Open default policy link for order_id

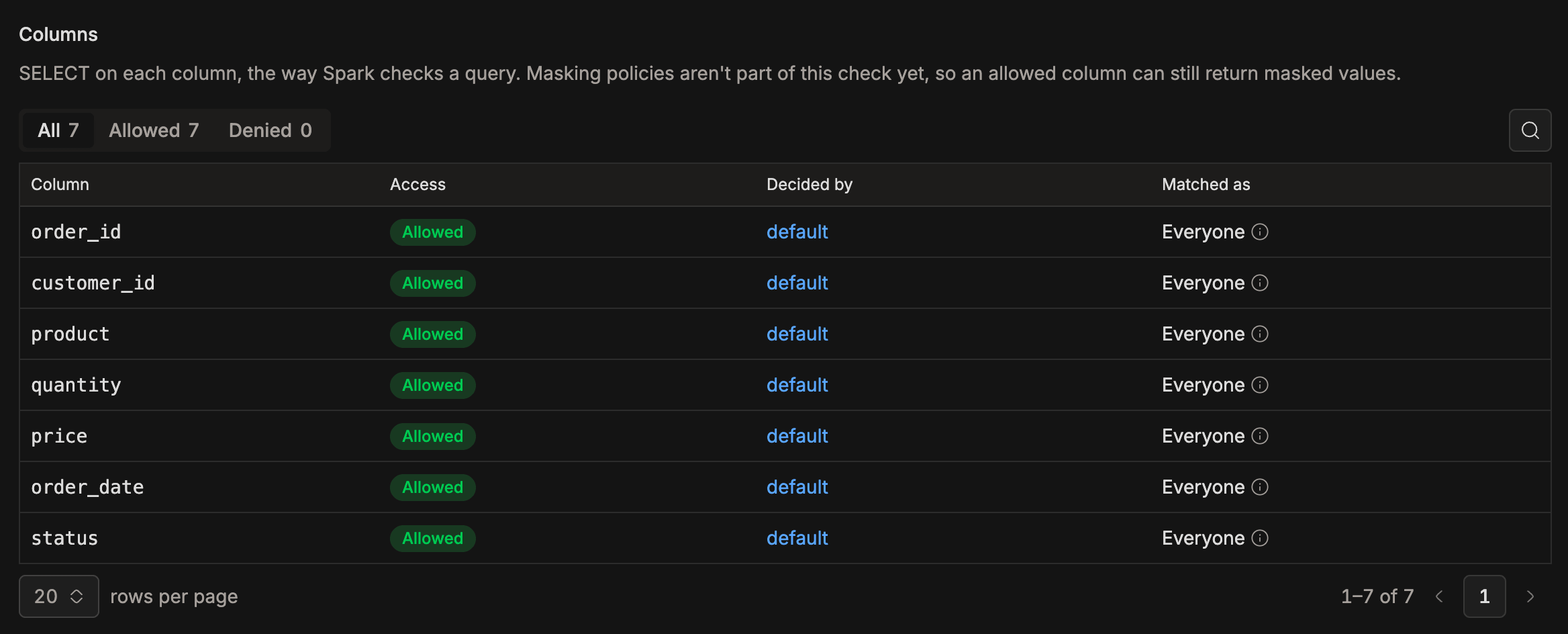[x=797, y=232]
